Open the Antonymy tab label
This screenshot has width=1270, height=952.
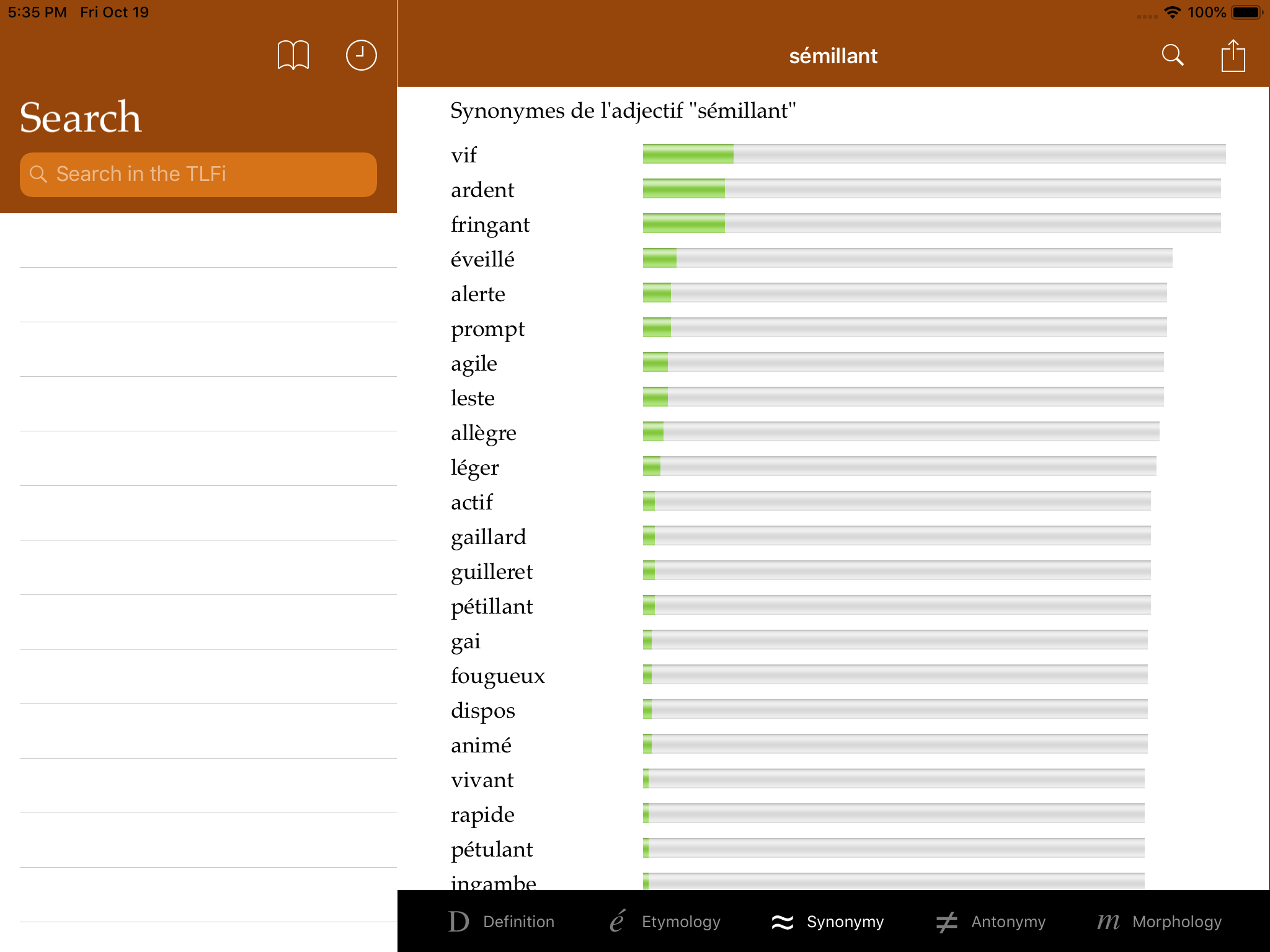pos(1008,922)
